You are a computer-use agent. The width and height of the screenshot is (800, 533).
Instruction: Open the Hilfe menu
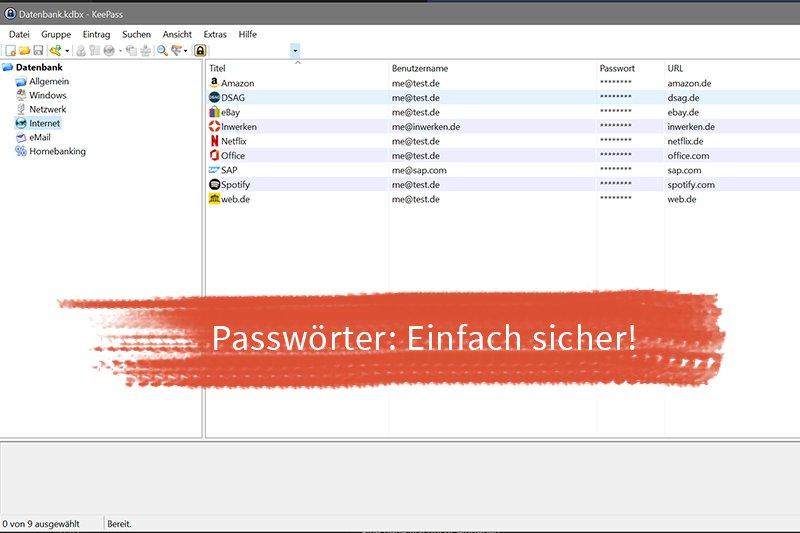click(x=247, y=34)
